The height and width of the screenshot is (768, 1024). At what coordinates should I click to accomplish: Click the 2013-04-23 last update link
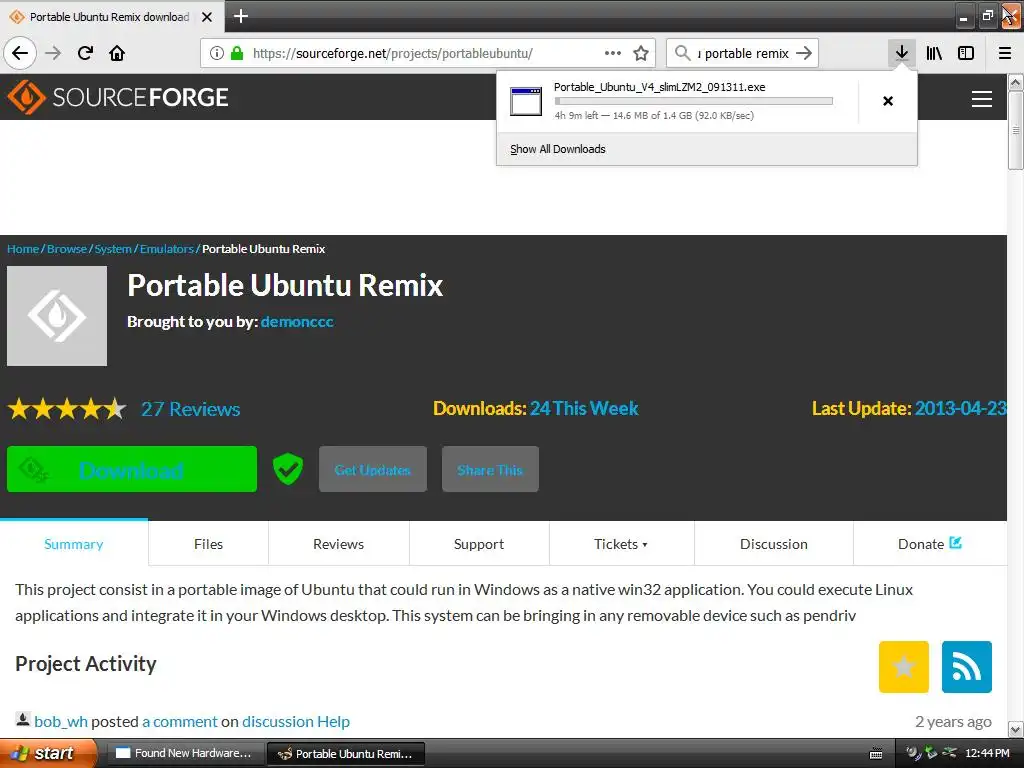pyautogui.click(x=960, y=408)
